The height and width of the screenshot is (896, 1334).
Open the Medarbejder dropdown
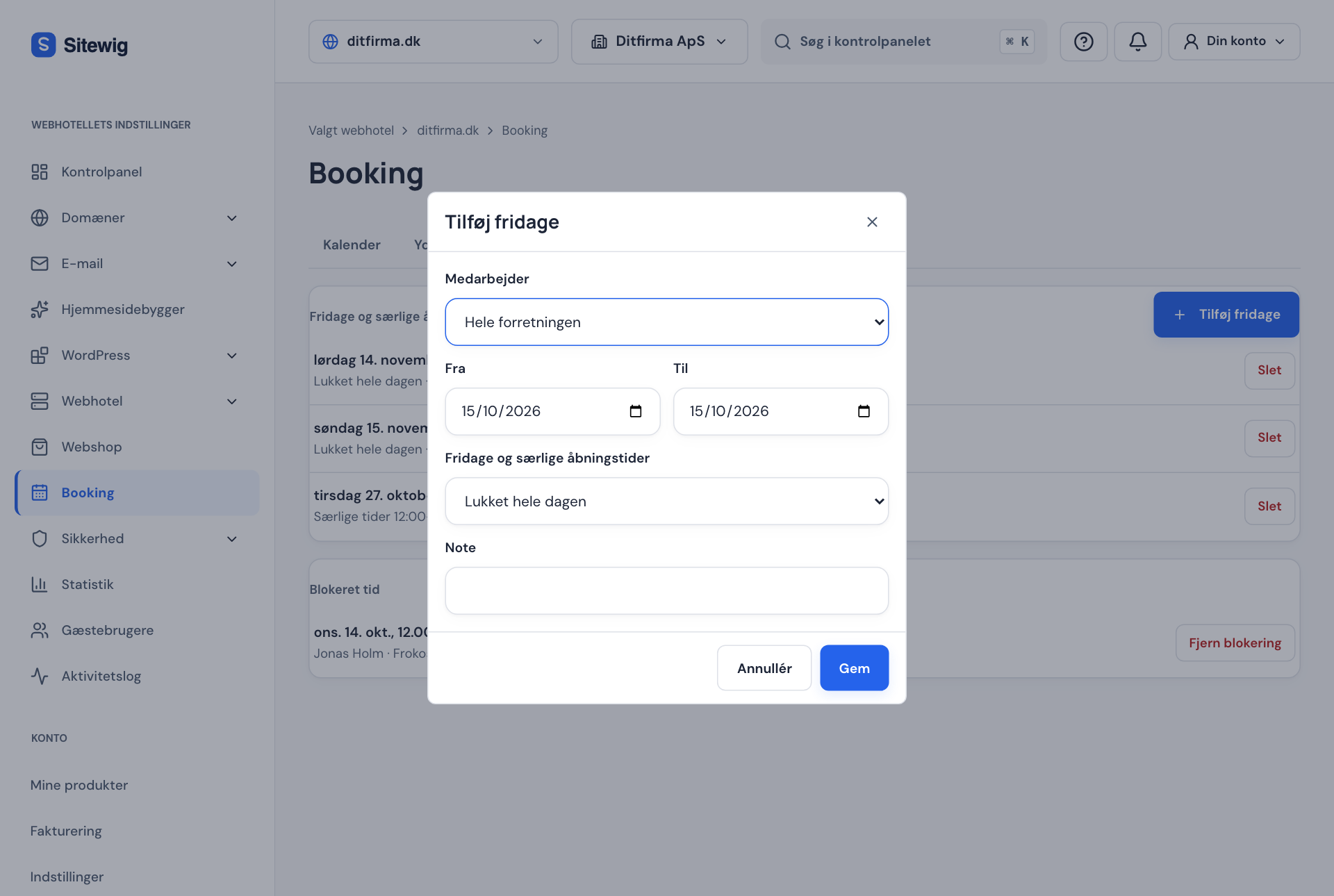666,322
